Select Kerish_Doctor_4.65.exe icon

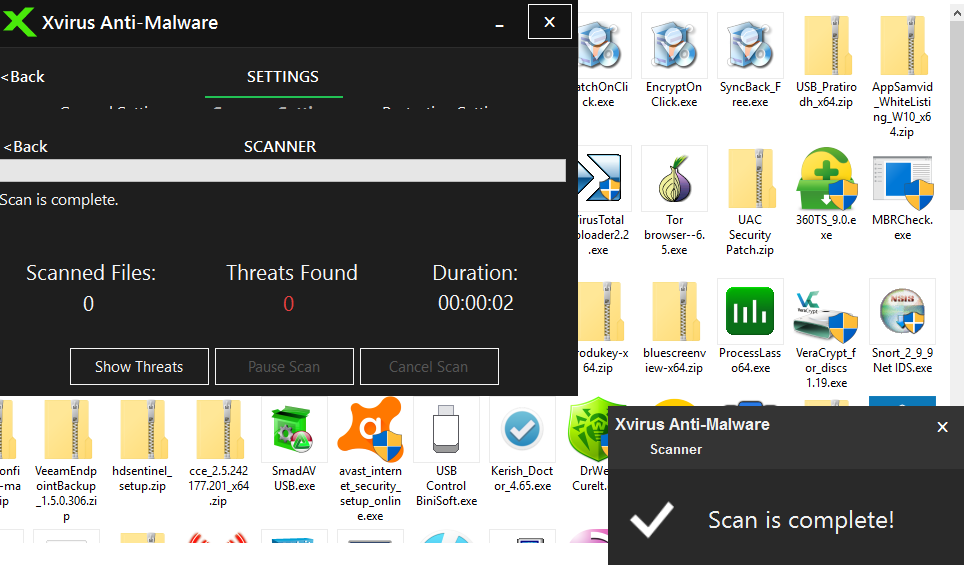(522, 429)
